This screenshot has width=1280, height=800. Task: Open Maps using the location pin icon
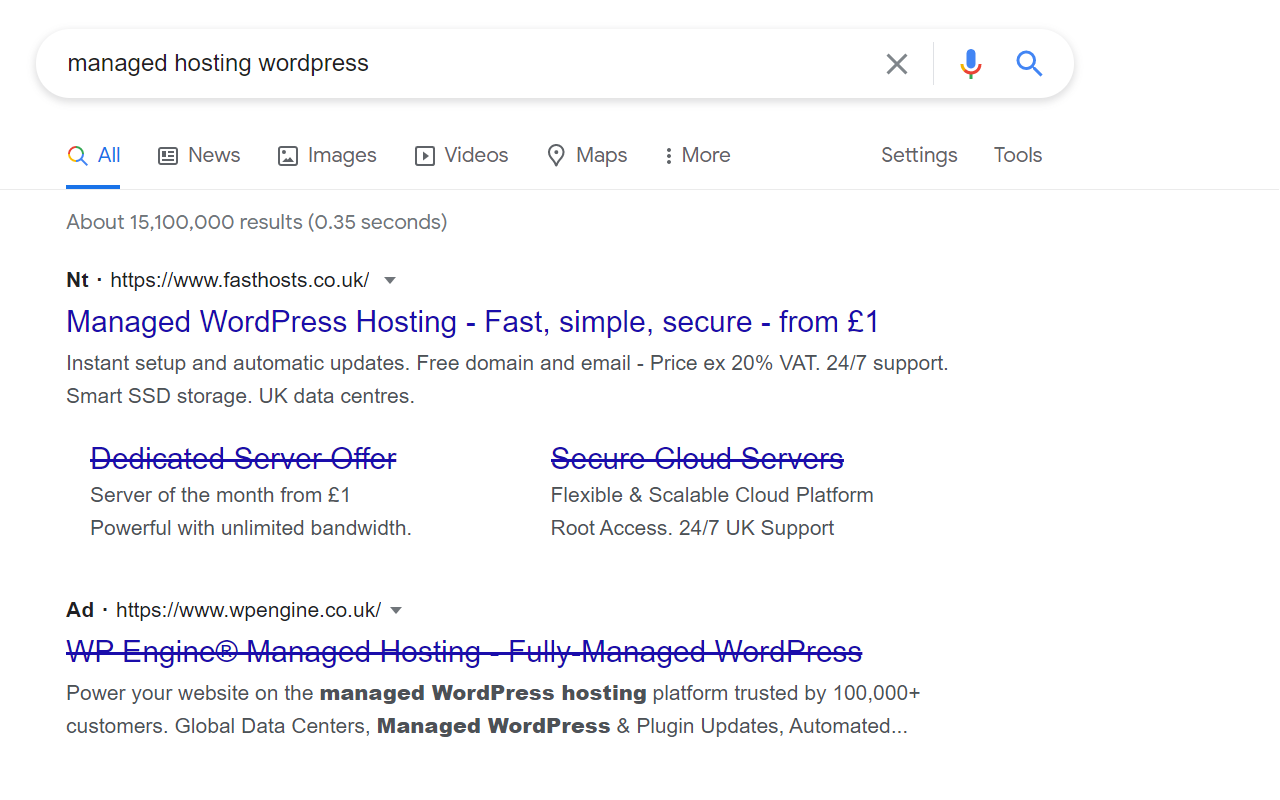pyautogui.click(x=556, y=155)
